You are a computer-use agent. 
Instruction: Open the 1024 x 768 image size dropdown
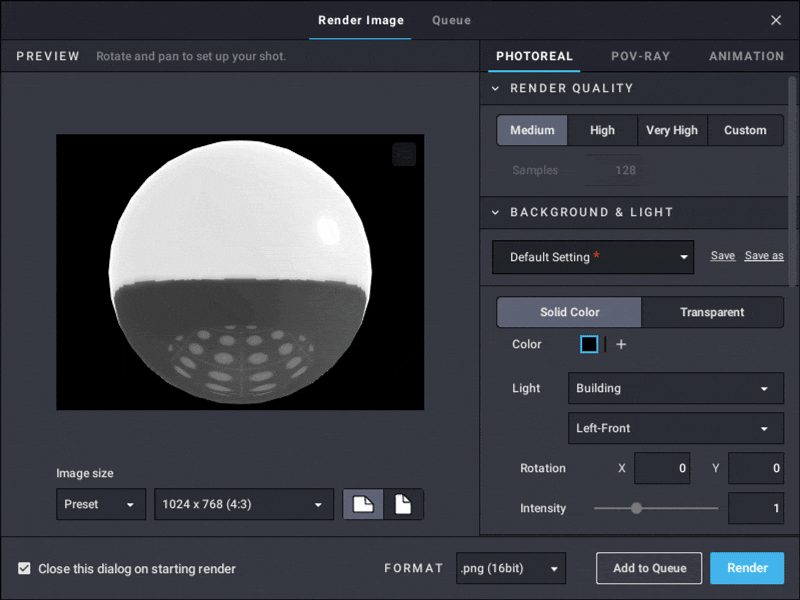tap(243, 505)
